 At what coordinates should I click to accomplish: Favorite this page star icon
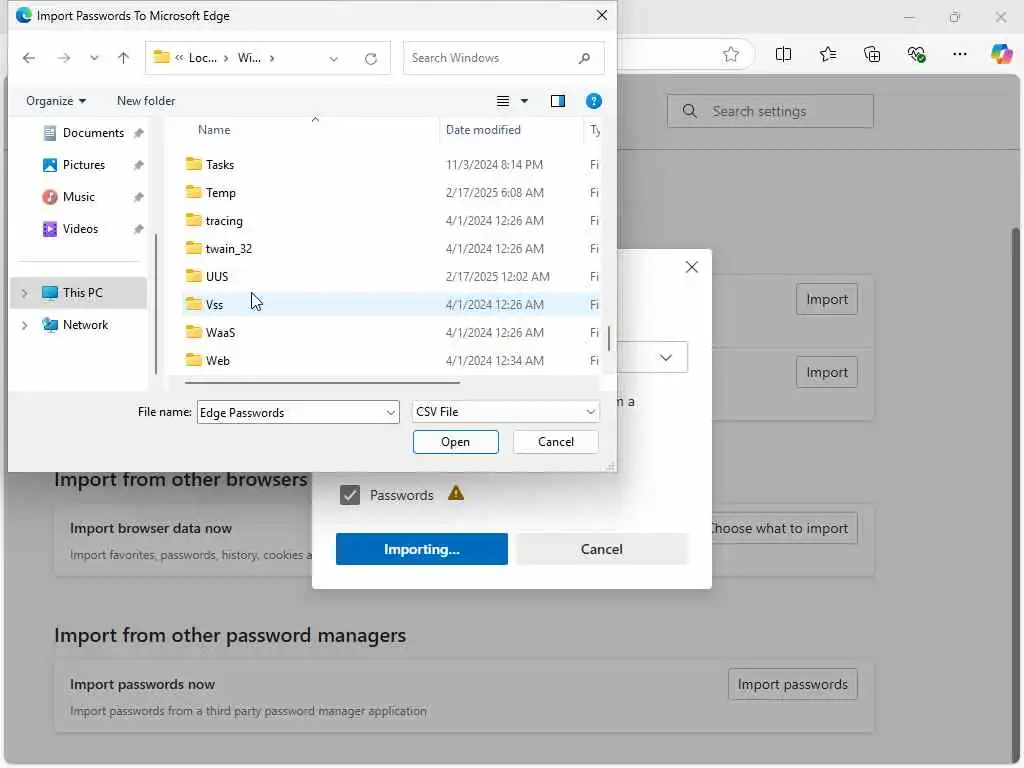(x=731, y=54)
